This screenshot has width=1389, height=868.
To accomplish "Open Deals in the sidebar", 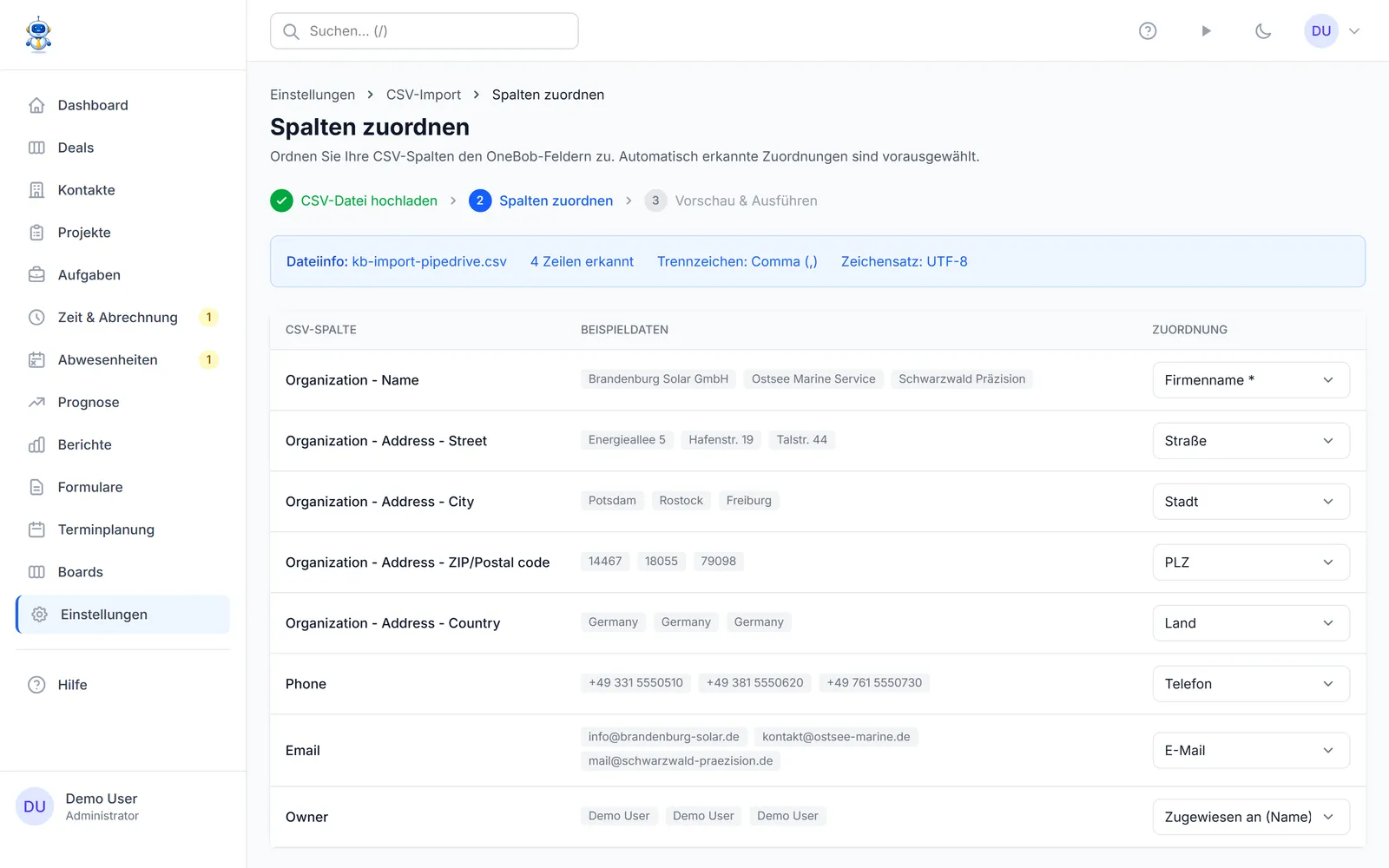I will 122,148.
